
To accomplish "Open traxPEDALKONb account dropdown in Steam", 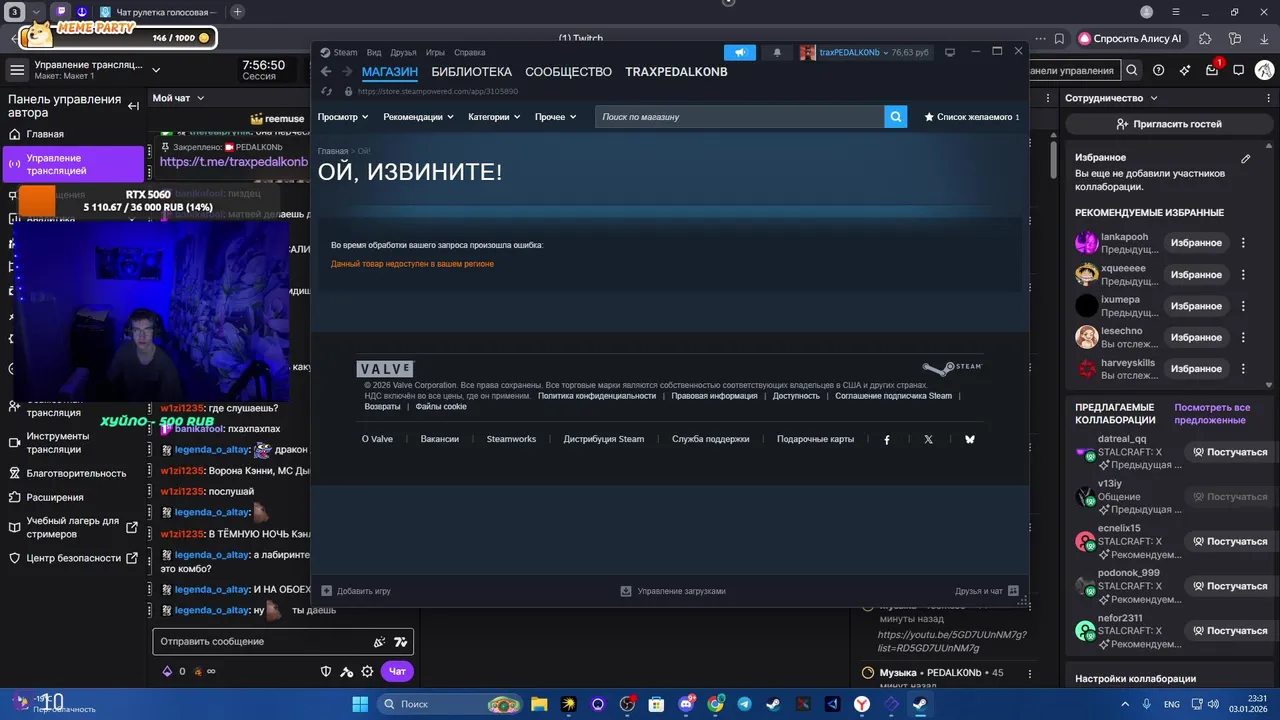I will [x=865, y=52].
